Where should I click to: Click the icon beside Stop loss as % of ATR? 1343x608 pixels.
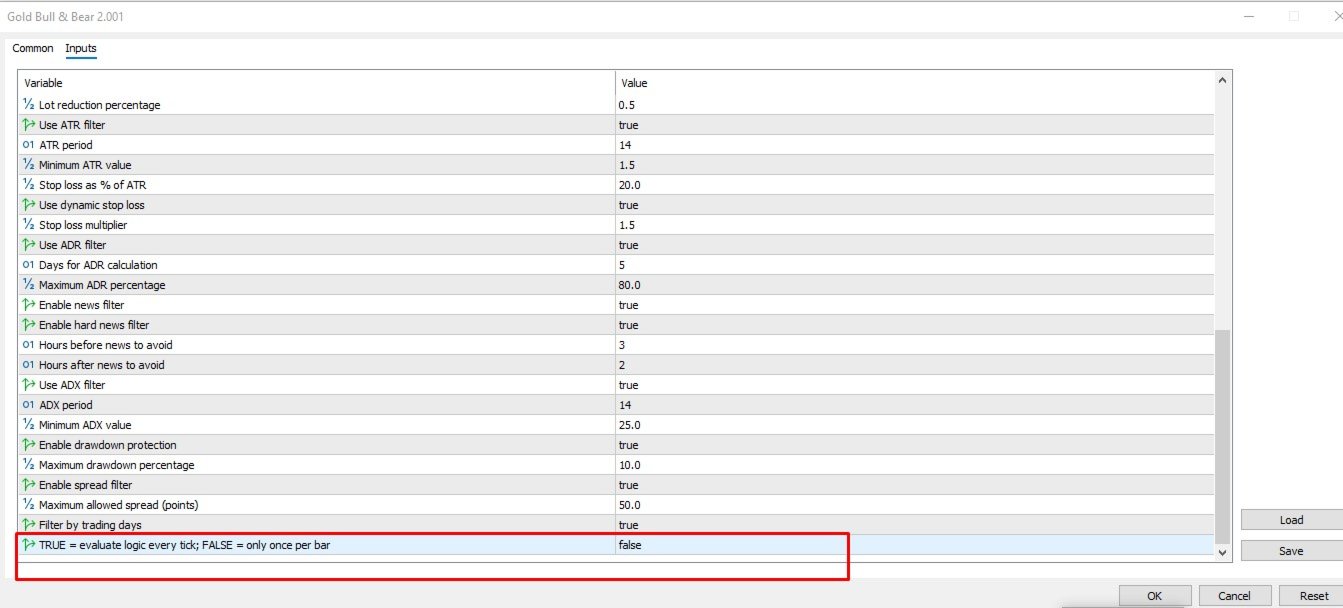click(28, 185)
